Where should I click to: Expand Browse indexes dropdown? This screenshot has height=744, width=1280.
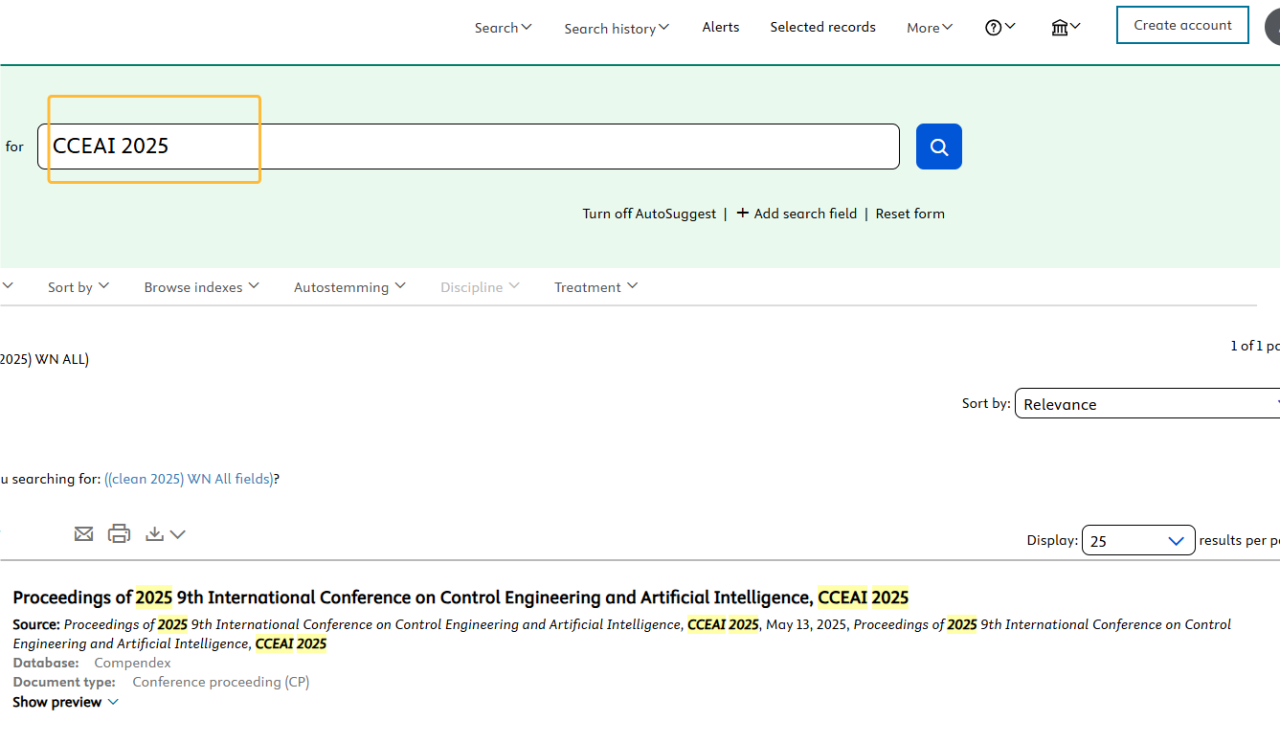tap(202, 287)
